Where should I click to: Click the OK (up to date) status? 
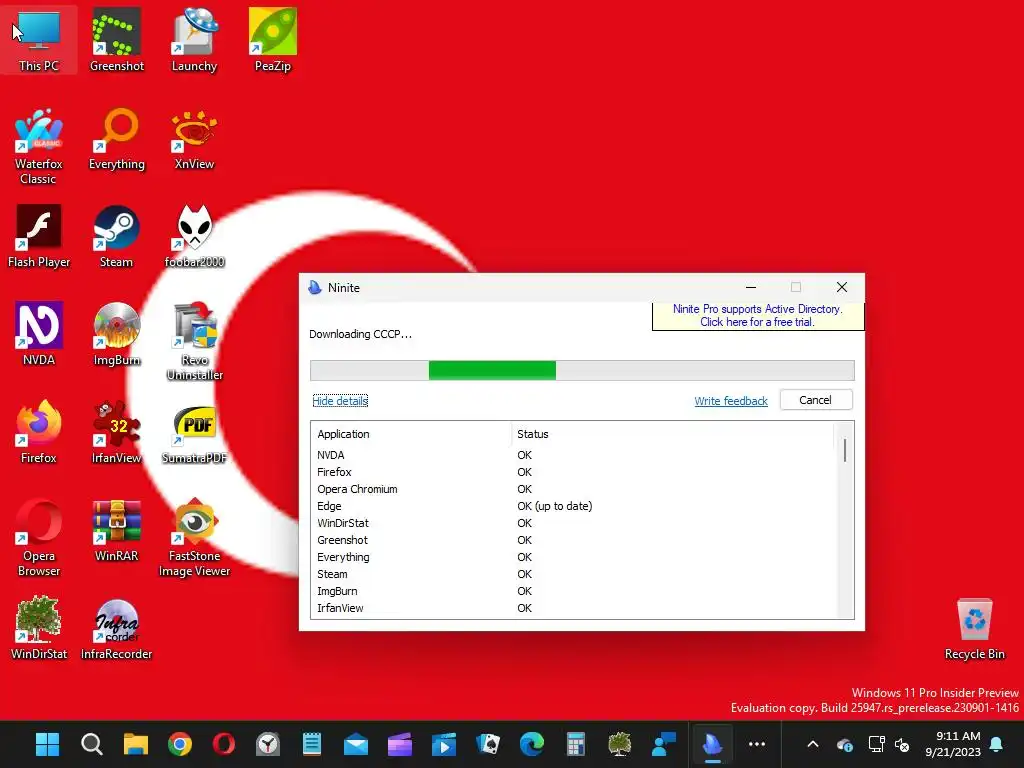coord(554,506)
